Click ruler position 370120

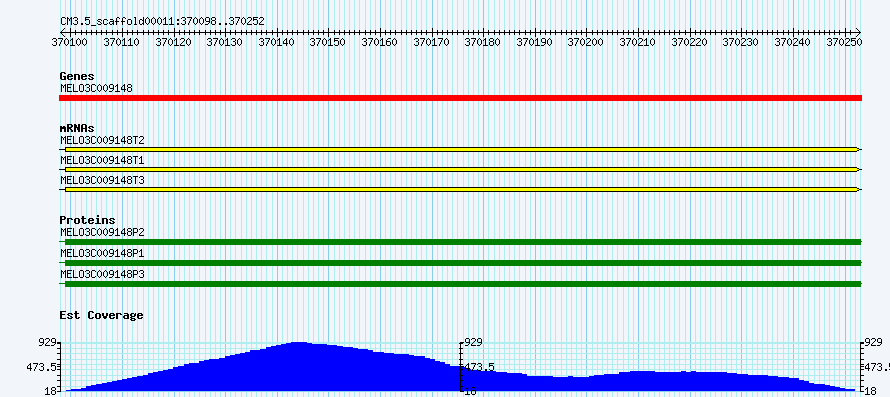174,42
